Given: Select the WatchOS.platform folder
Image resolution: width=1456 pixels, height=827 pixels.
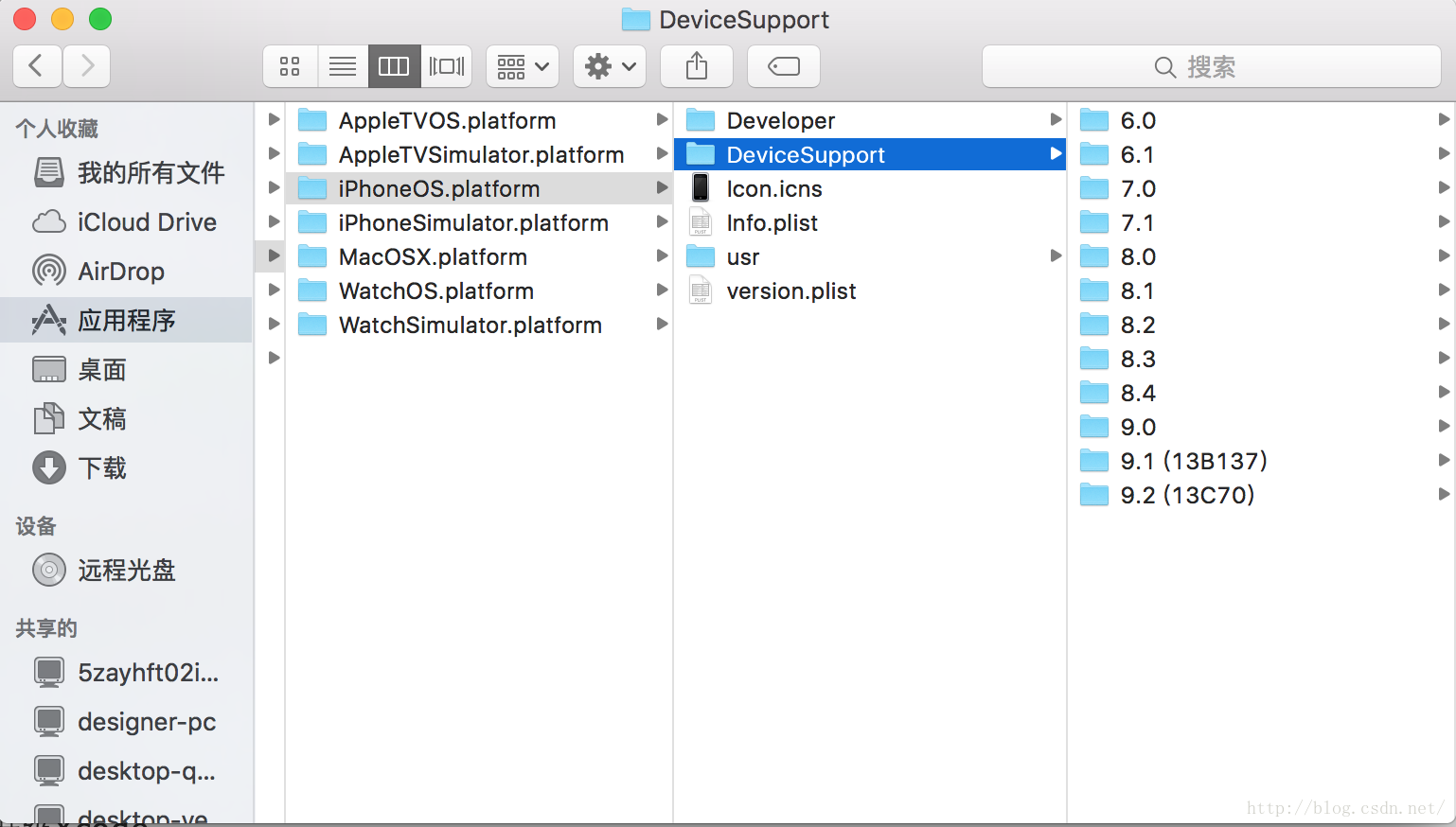Looking at the screenshot, I should 479,290.
